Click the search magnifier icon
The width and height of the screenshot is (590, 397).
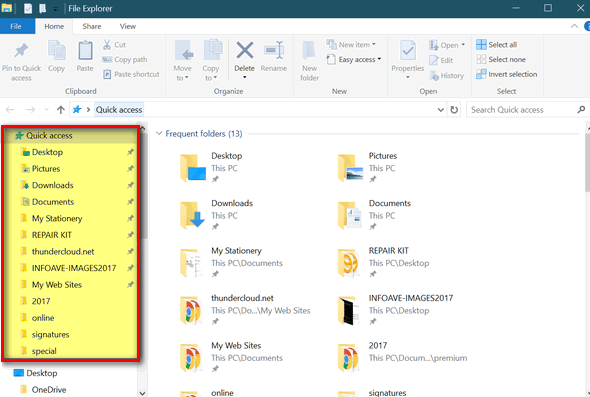[x=581, y=110]
